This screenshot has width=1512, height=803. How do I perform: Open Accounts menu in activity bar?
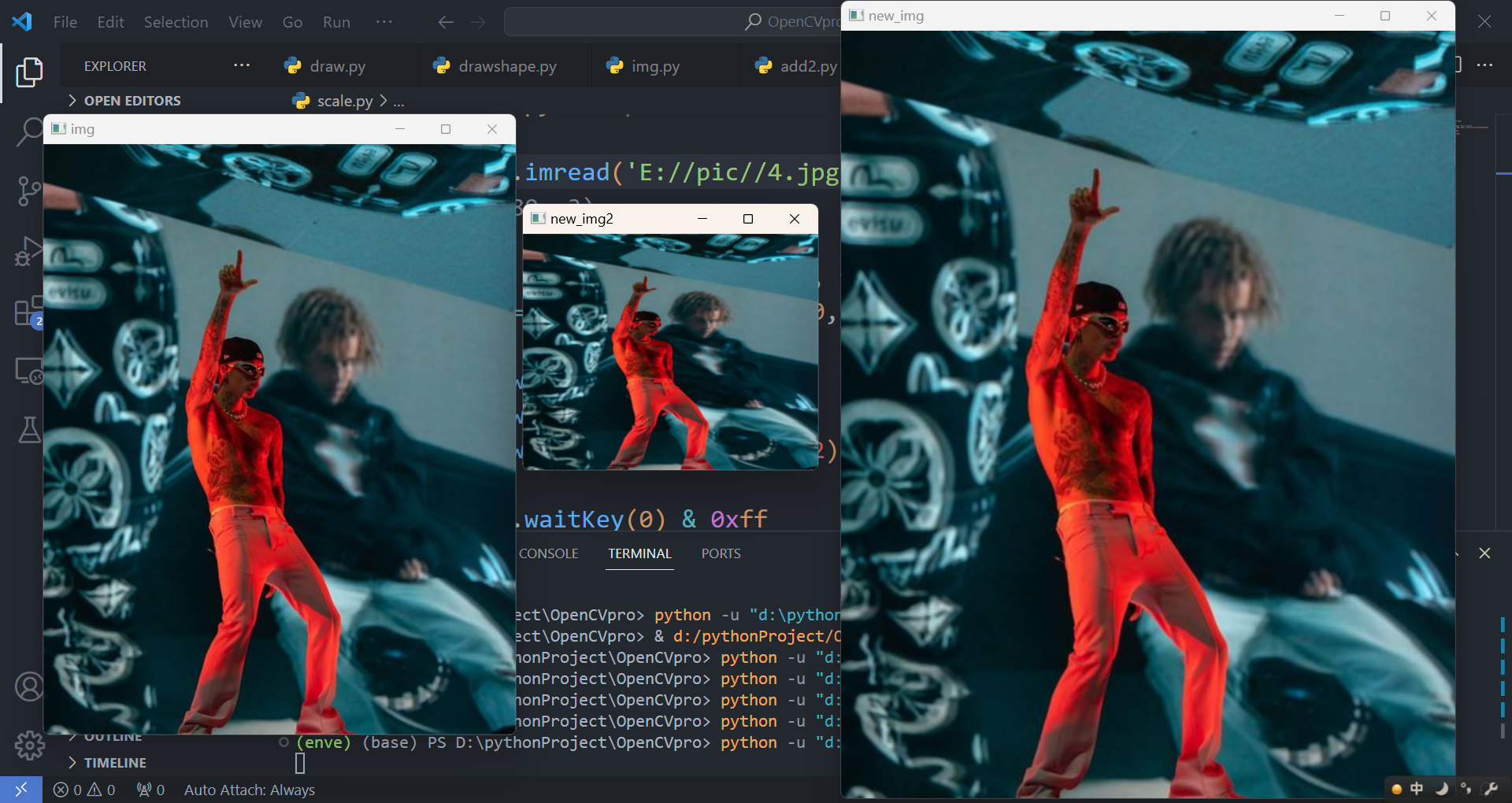tap(29, 686)
